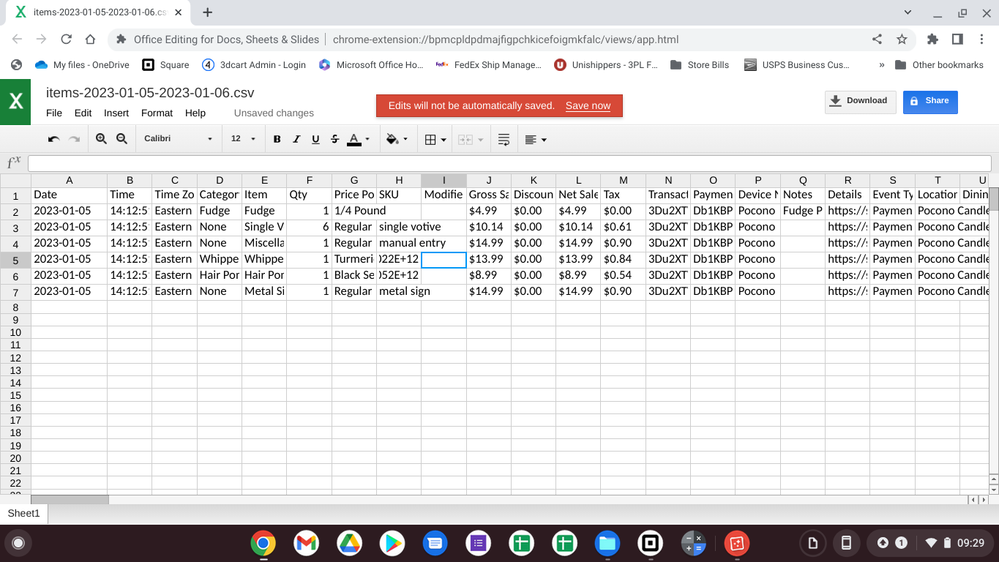Open Play Store from the shelf
999x562 pixels.
pyautogui.click(x=392, y=544)
